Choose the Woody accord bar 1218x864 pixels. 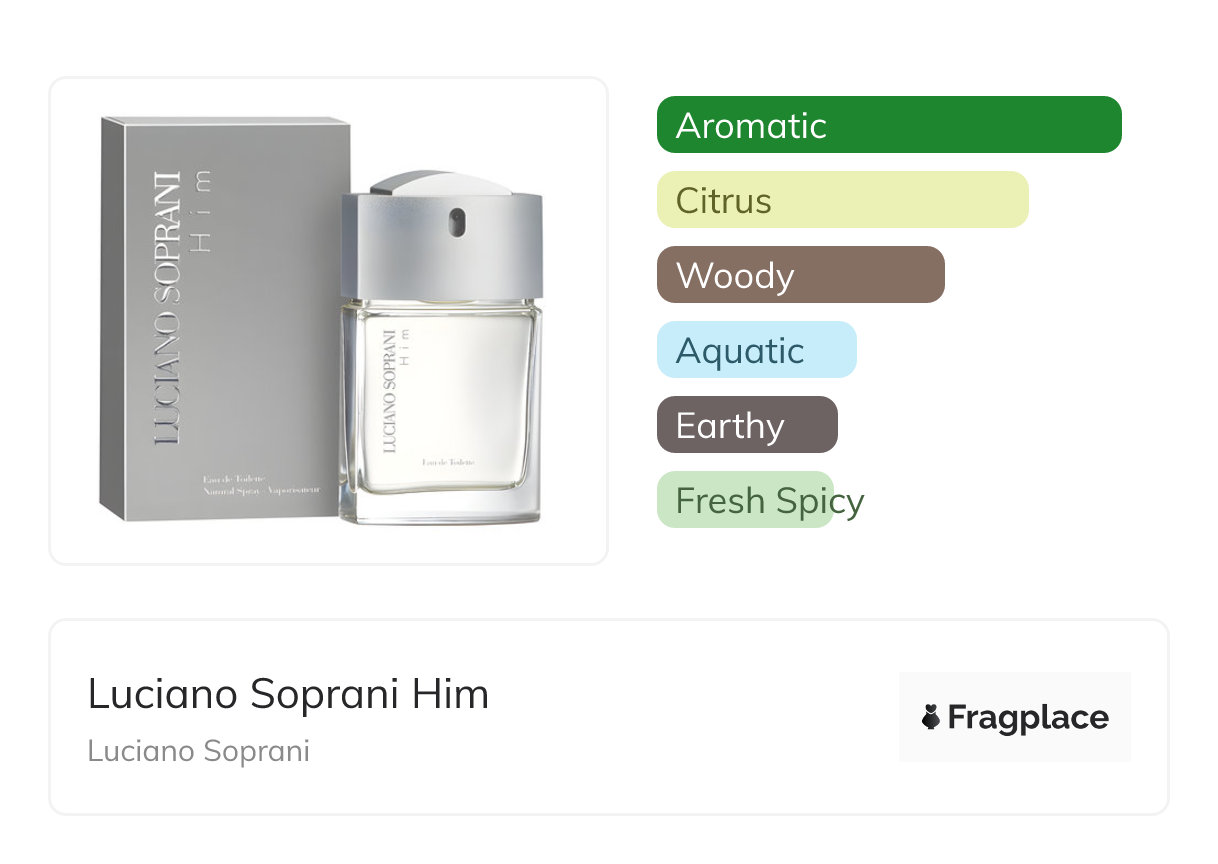[800, 275]
